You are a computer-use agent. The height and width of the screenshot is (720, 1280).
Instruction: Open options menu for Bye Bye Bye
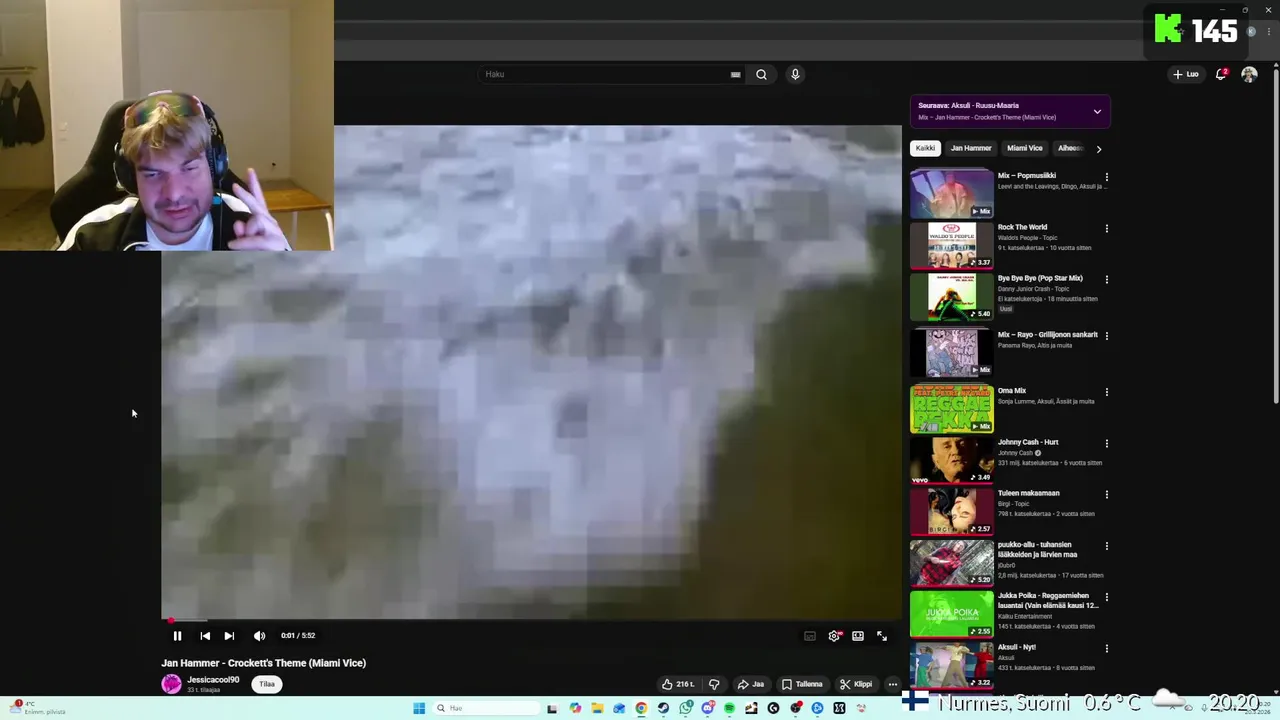pyautogui.click(x=1106, y=280)
